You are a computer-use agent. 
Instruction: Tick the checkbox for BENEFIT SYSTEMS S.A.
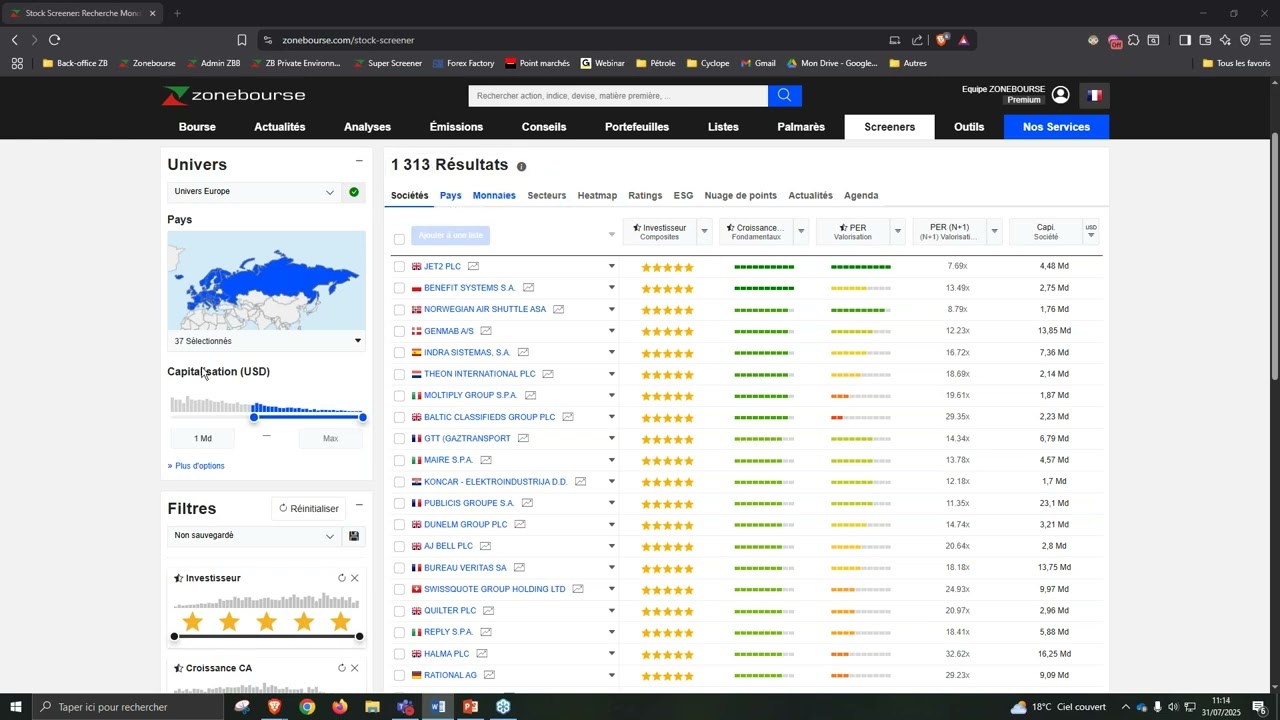point(399,288)
